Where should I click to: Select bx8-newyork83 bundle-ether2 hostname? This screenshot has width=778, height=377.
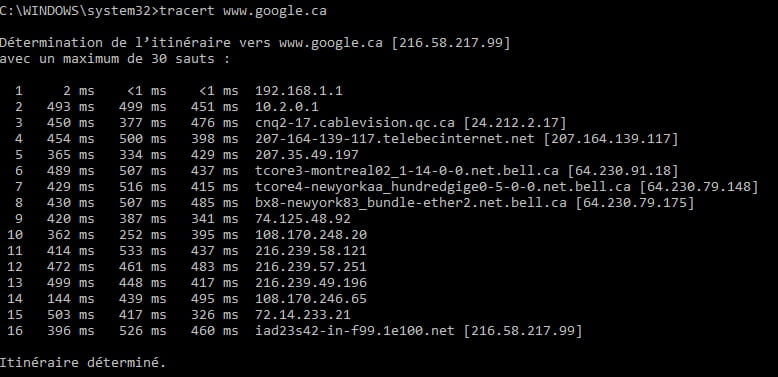click(411, 202)
